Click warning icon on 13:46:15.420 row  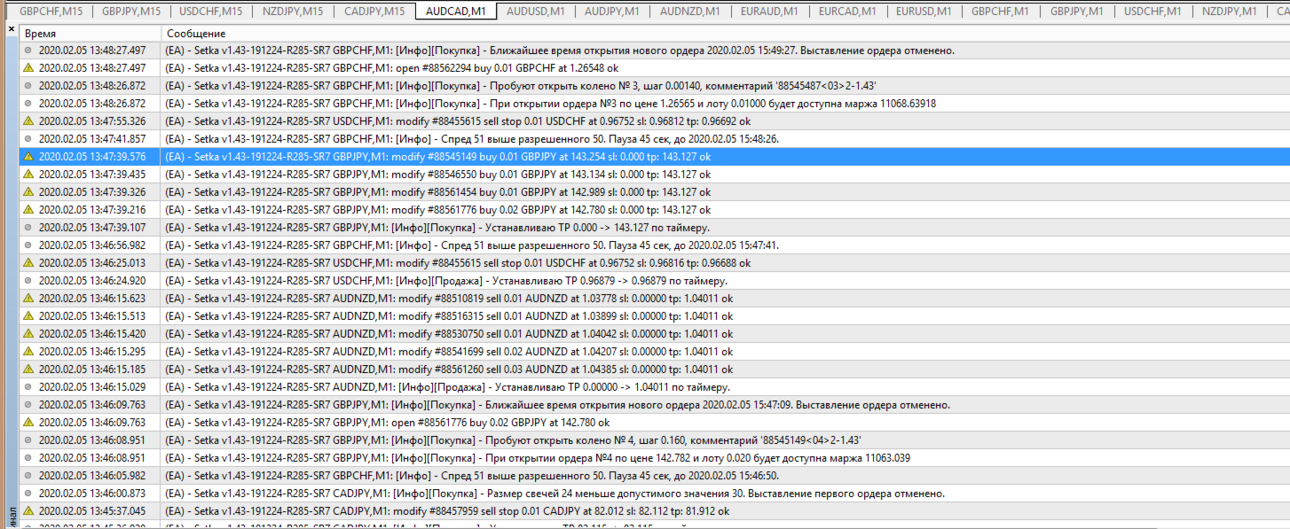point(28,334)
